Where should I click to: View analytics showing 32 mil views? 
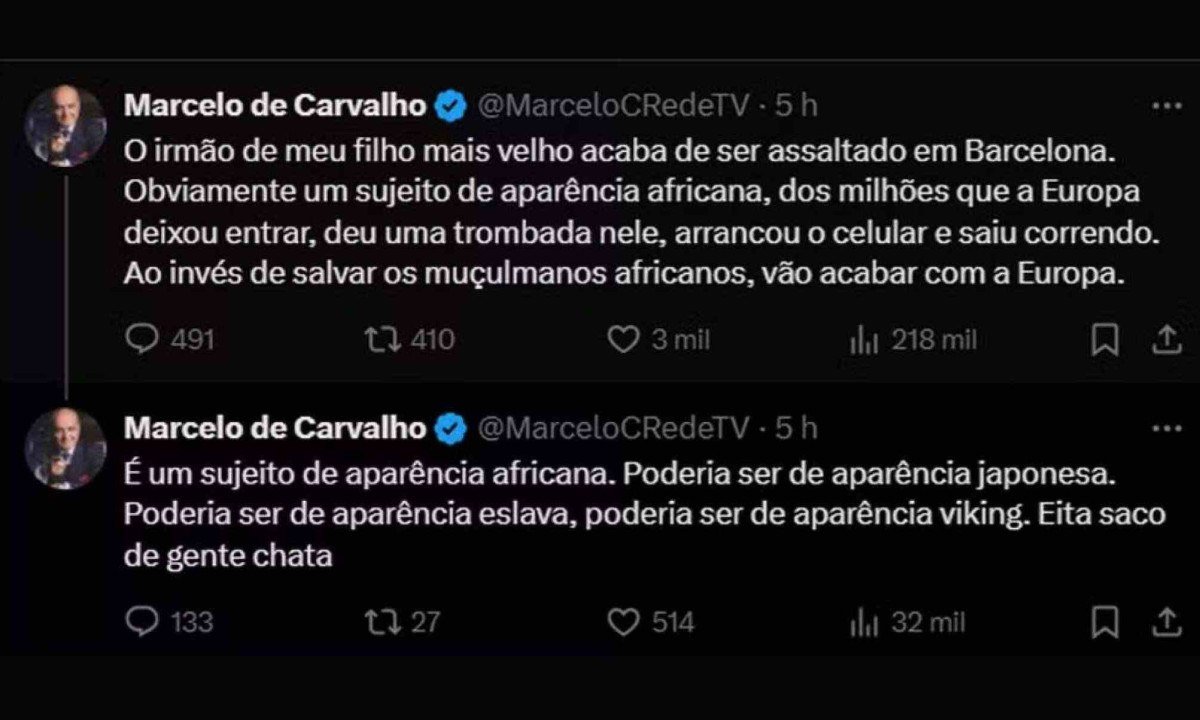pos(863,623)
